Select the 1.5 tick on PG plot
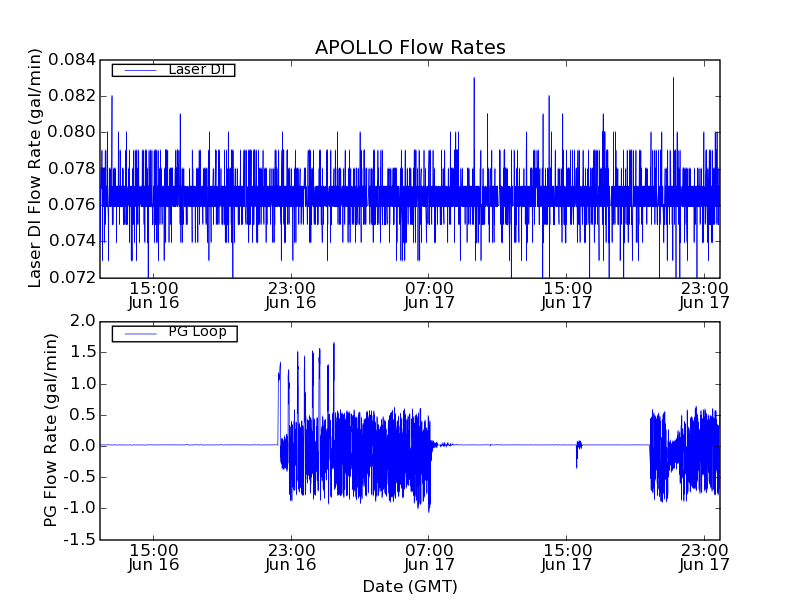 tap(84, 352)
